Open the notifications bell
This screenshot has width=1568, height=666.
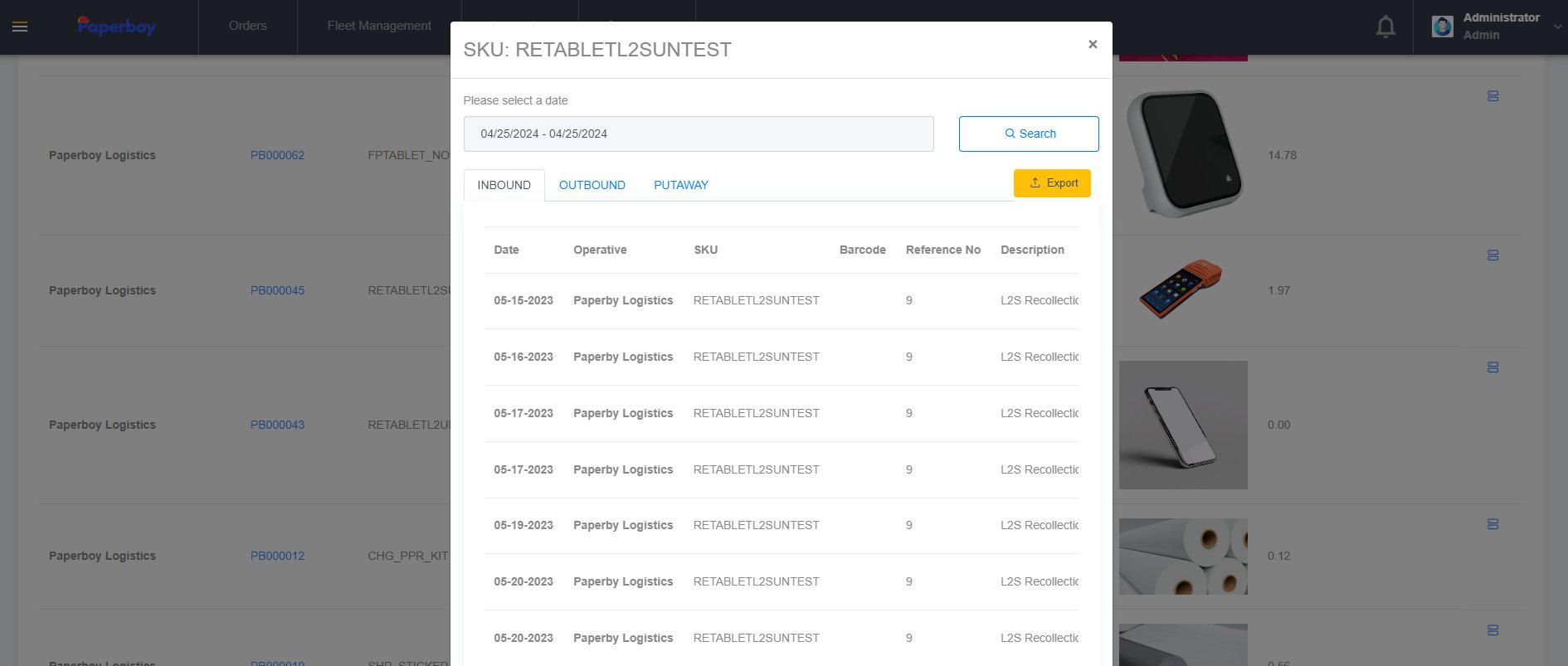[1385, 27]
